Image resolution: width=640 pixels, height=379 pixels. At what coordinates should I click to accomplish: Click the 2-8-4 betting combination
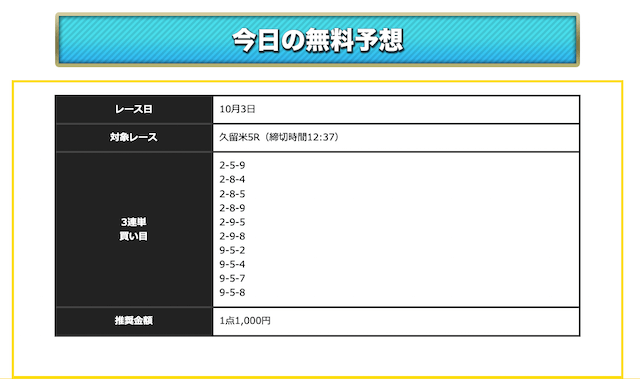pyautogui.click(x=232, y=180)
